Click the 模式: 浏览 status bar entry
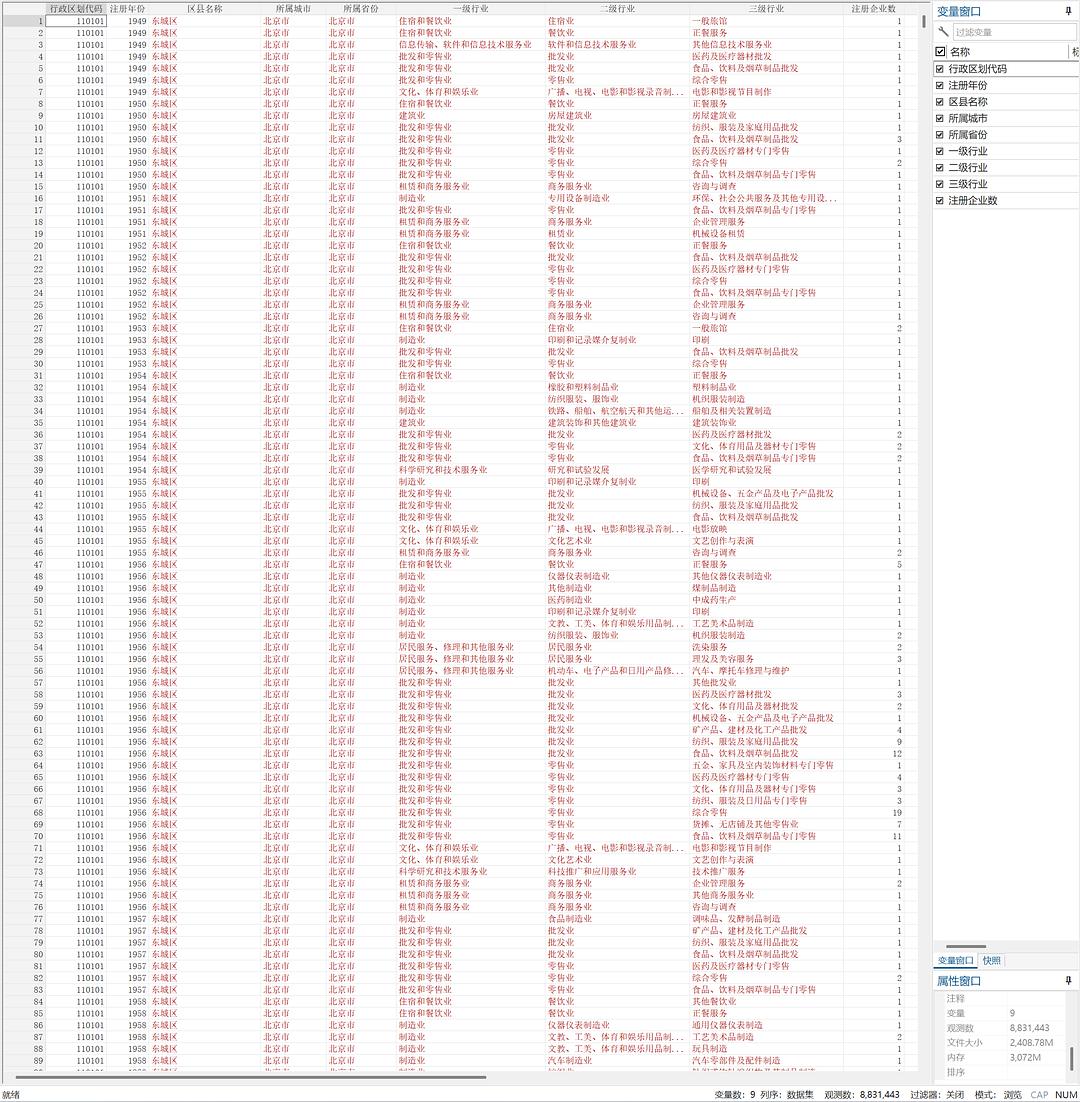This screenshot has width=1080, height=1102. (x=998, y=1094)
